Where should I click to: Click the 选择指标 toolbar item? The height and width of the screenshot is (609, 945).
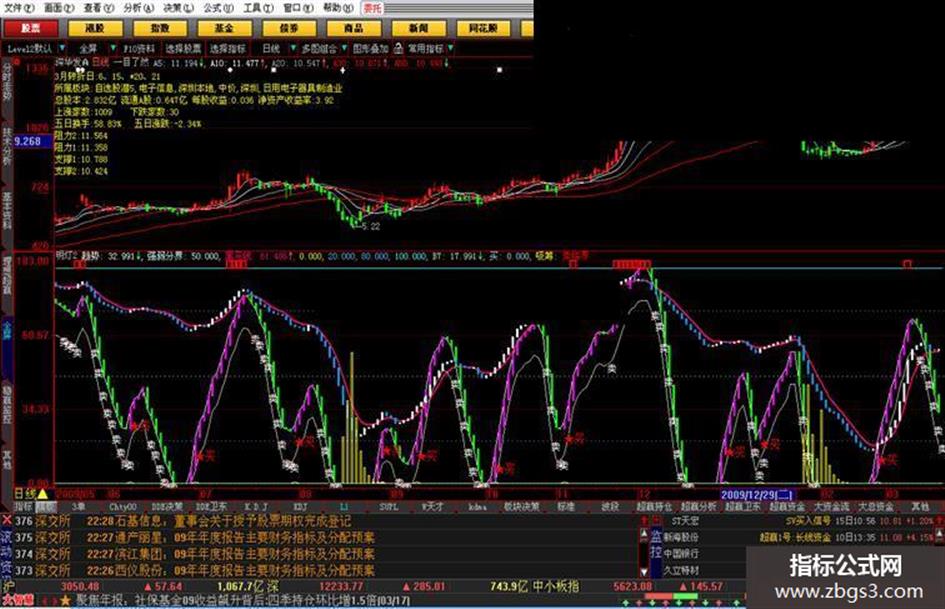(228, 48)
